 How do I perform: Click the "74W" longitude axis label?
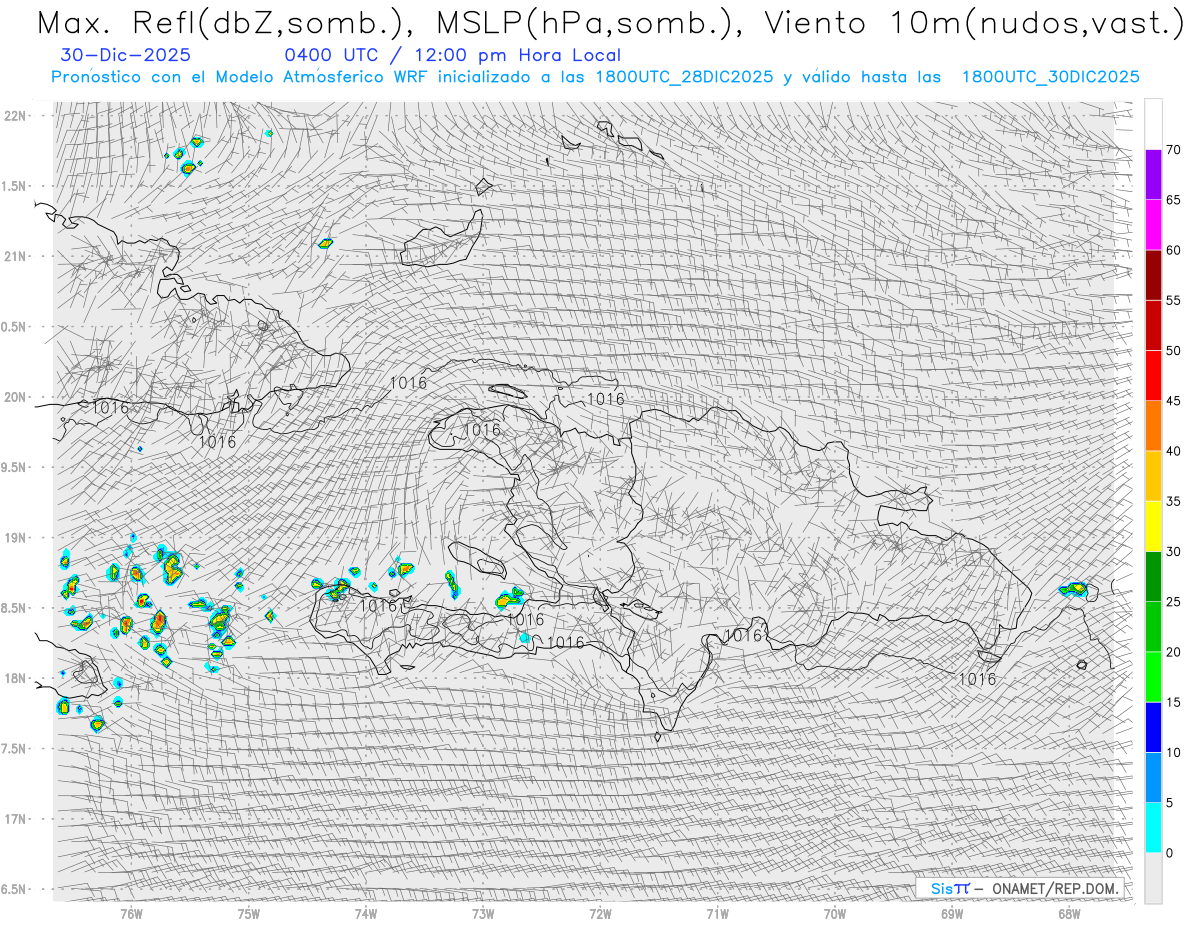(x=366, y=913)
